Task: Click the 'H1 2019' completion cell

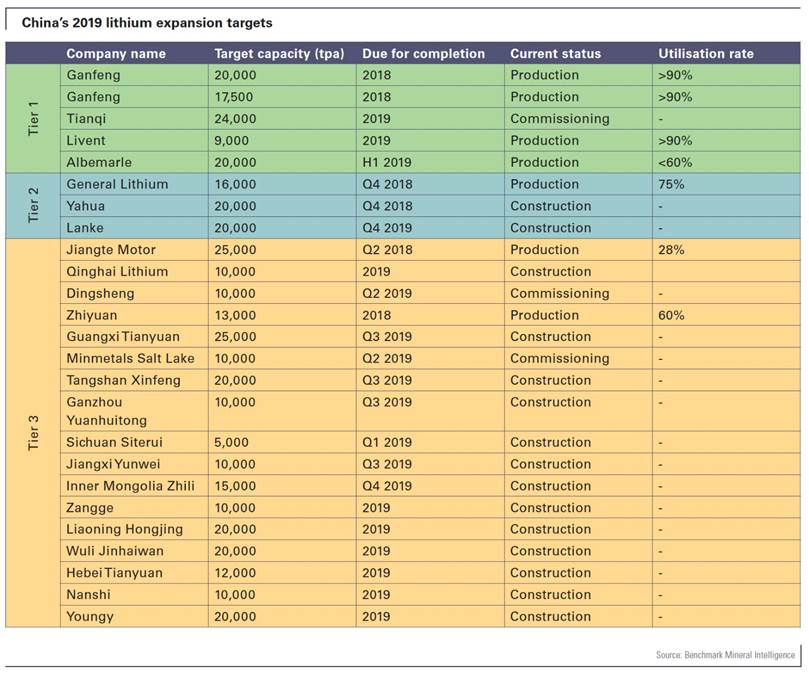Action: 387,162
